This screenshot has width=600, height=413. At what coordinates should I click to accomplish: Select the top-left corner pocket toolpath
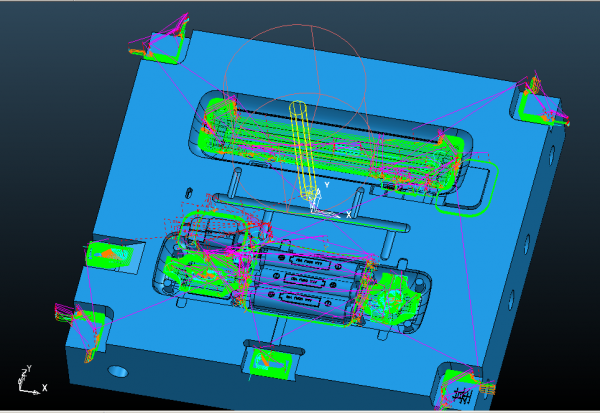click(160, 45)
